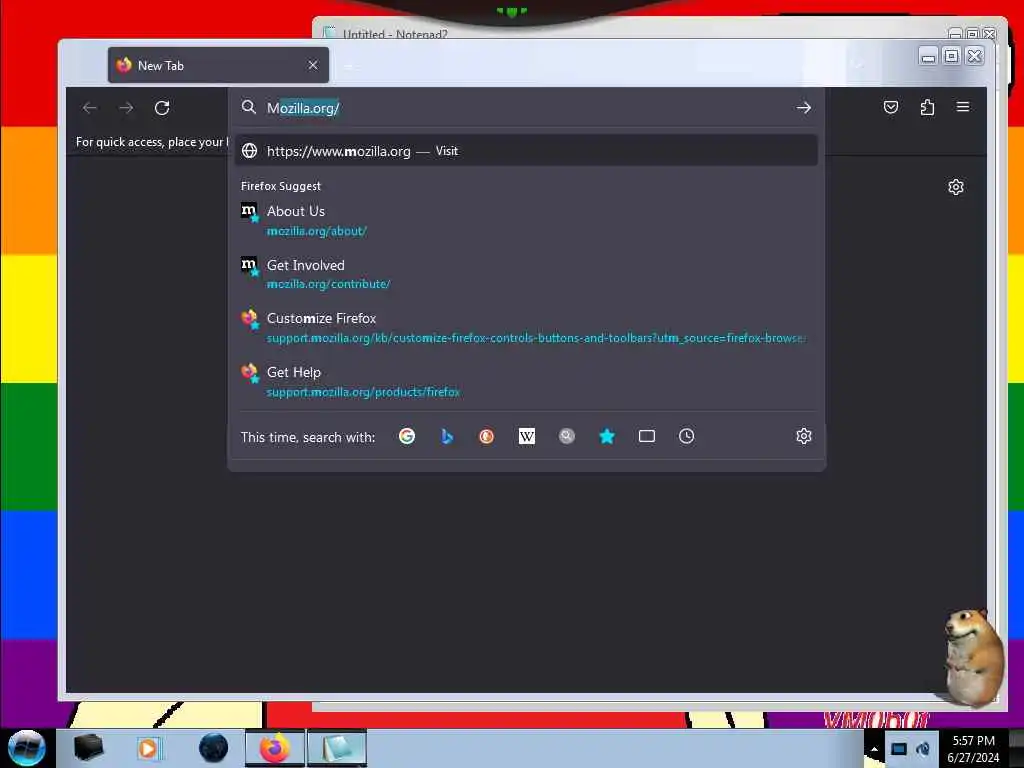Click the system tray network monitor icon
1024x768 pixels.
pos(899,749)
